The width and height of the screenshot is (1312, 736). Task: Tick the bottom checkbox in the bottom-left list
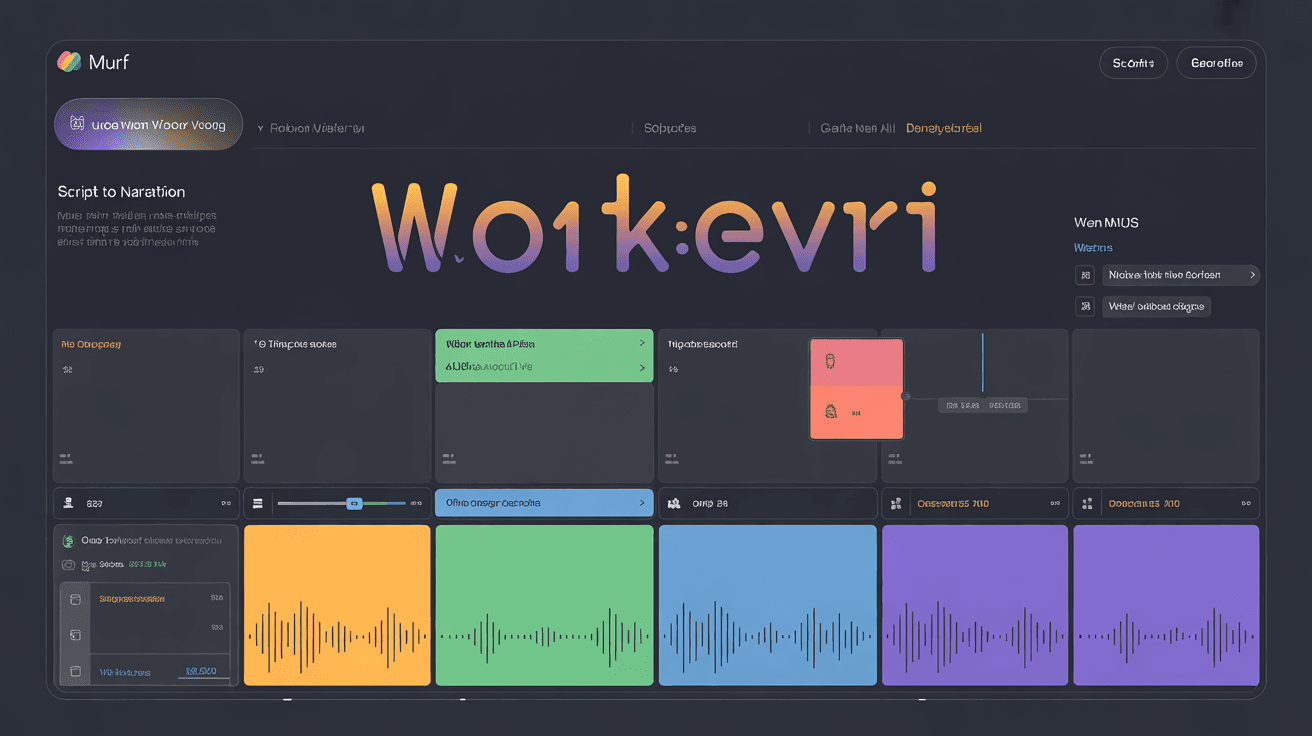(74, 672)
